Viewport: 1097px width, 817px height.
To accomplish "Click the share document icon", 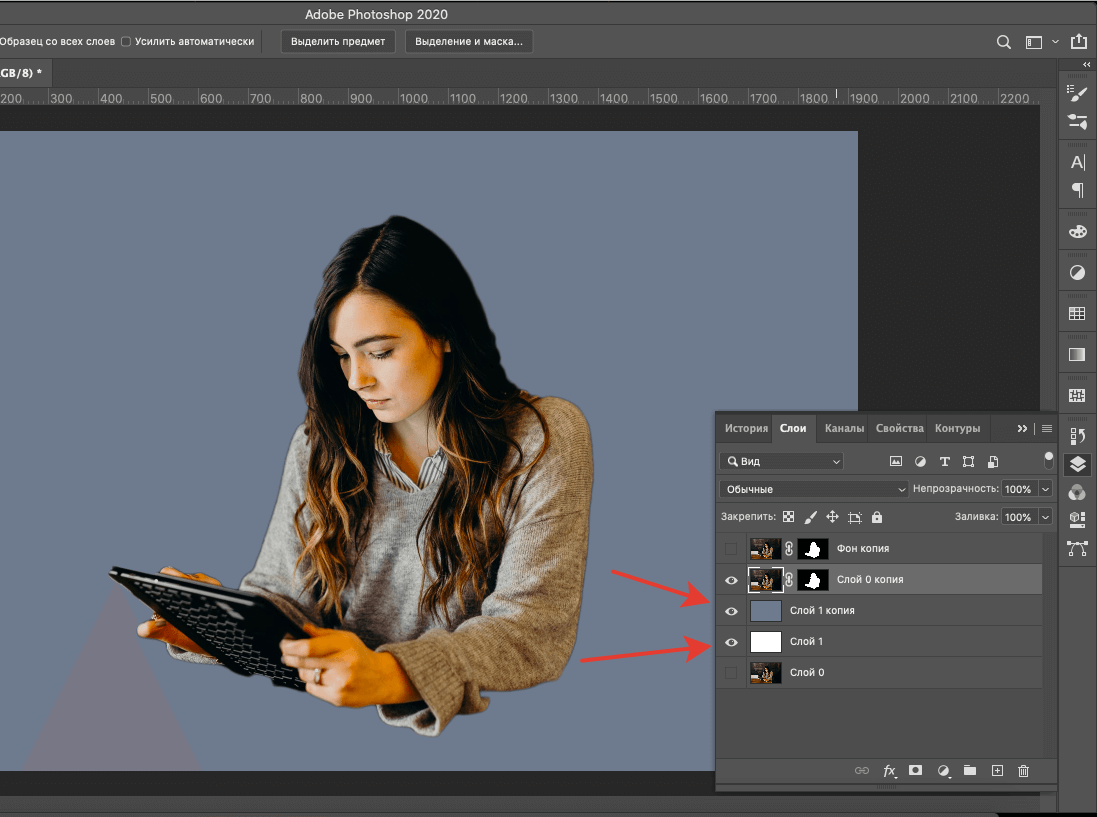I will [x=1078, y=41].
